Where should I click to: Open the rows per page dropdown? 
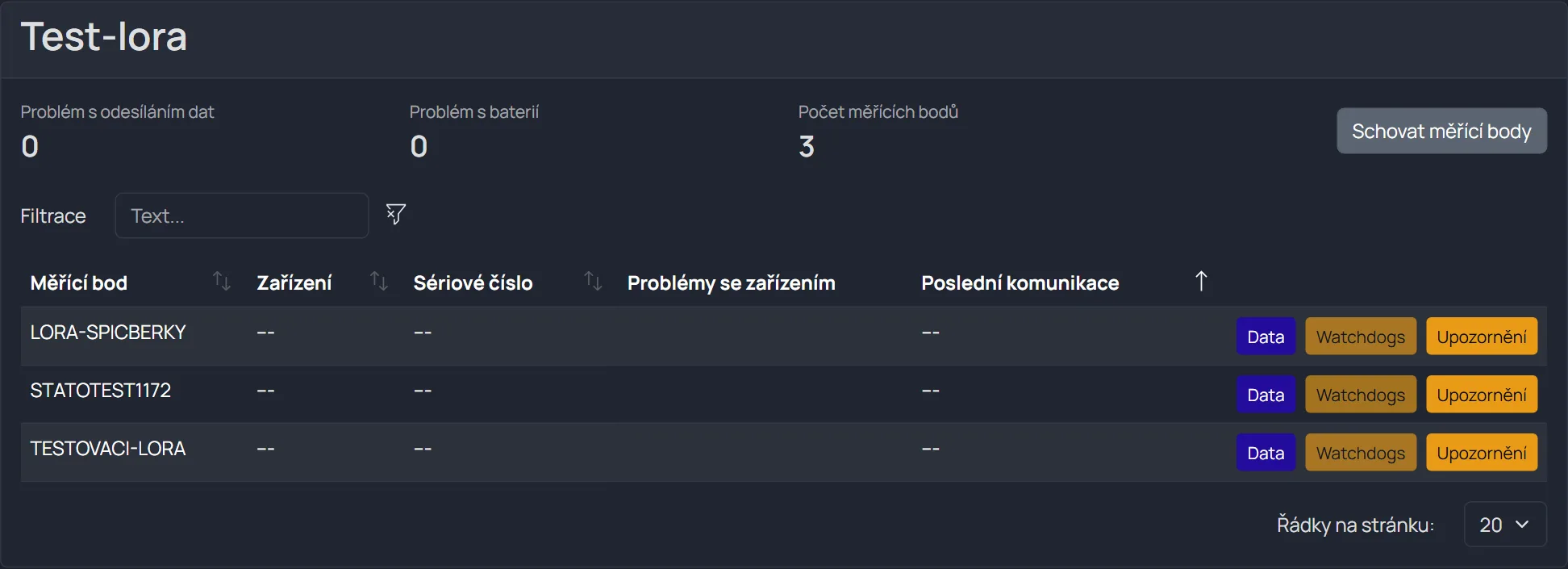click(1505, 525)
